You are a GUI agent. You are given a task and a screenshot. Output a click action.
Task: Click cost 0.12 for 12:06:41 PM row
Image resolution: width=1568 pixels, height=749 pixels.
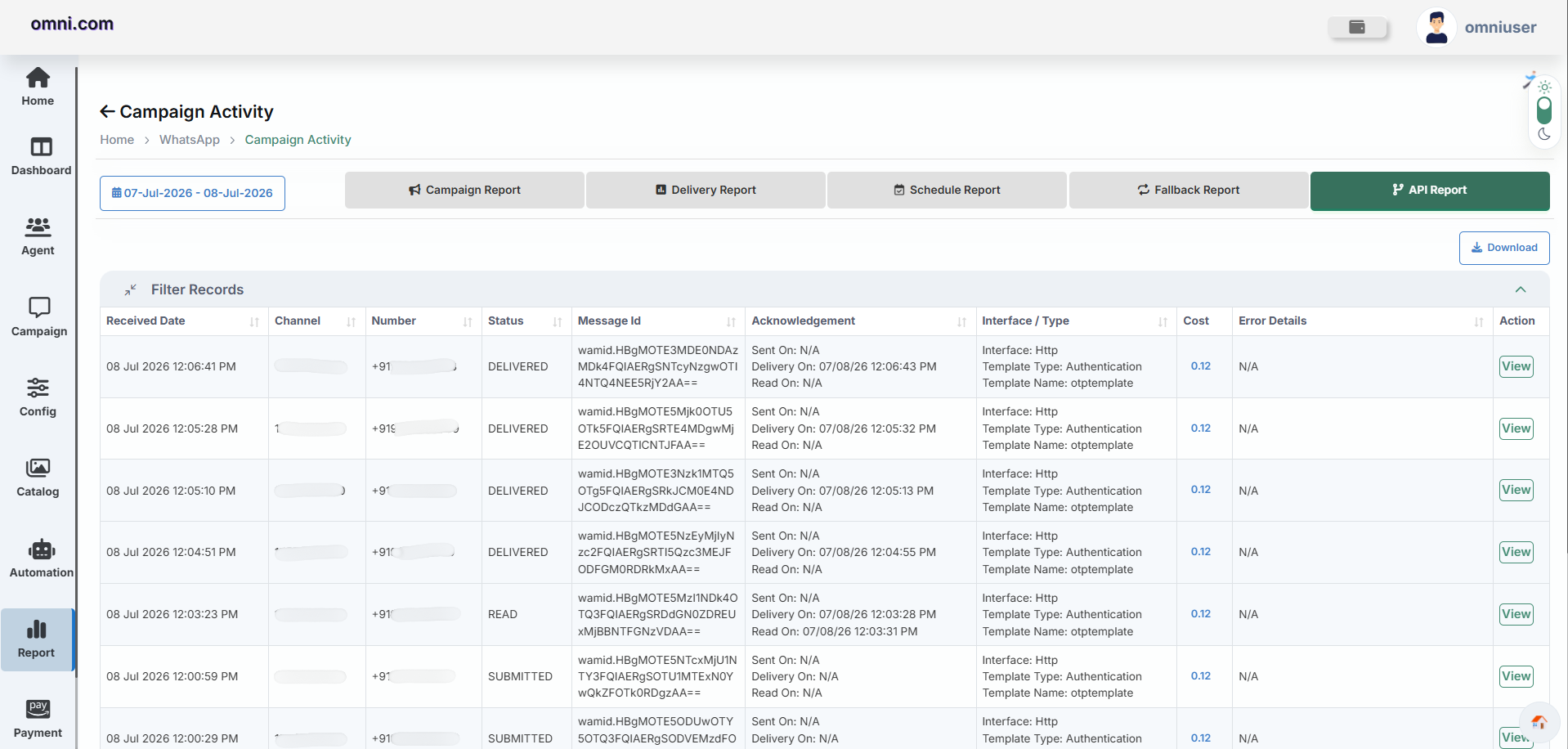click(1200, 366)
